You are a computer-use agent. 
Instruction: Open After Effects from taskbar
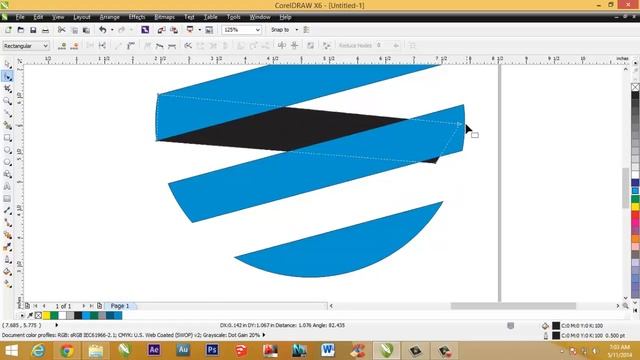tap(154, 350)
